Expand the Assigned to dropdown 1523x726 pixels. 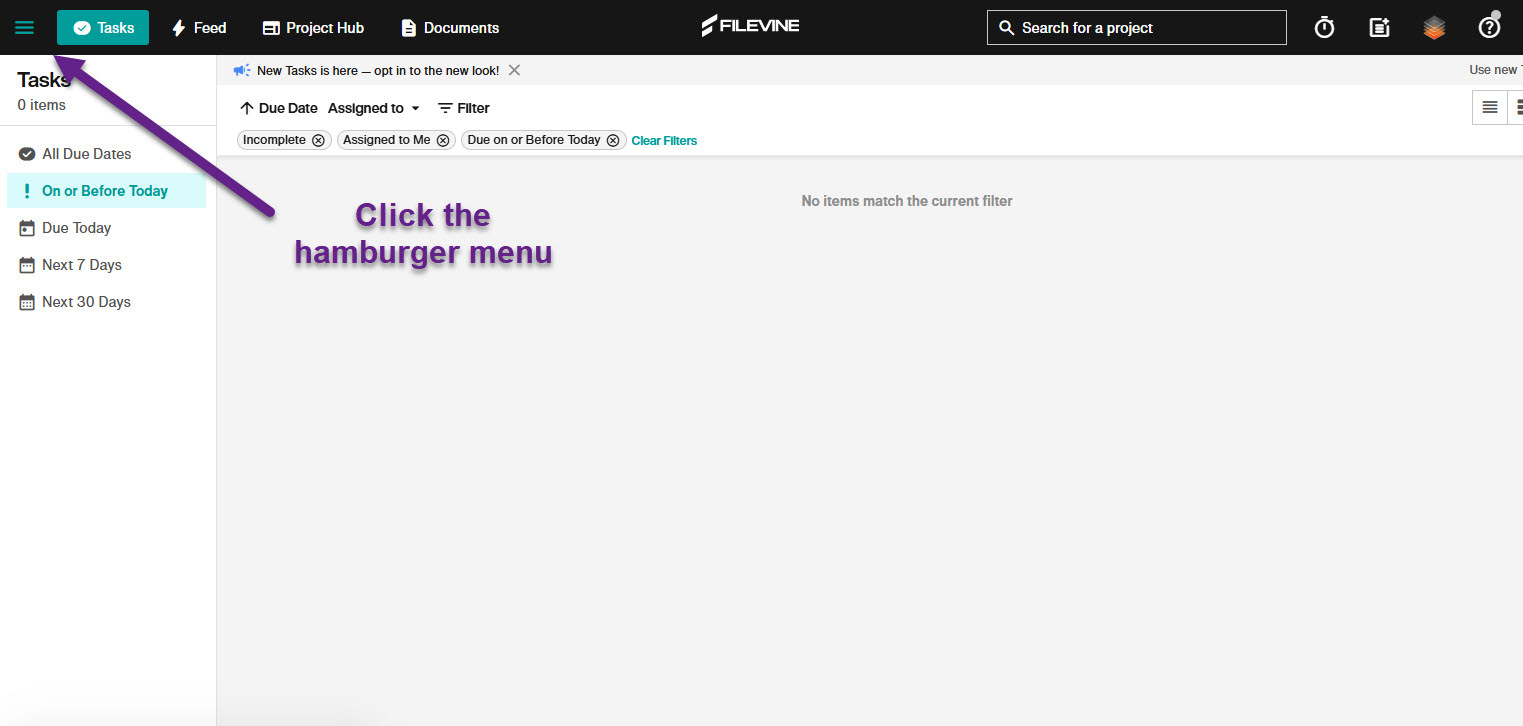375,108
